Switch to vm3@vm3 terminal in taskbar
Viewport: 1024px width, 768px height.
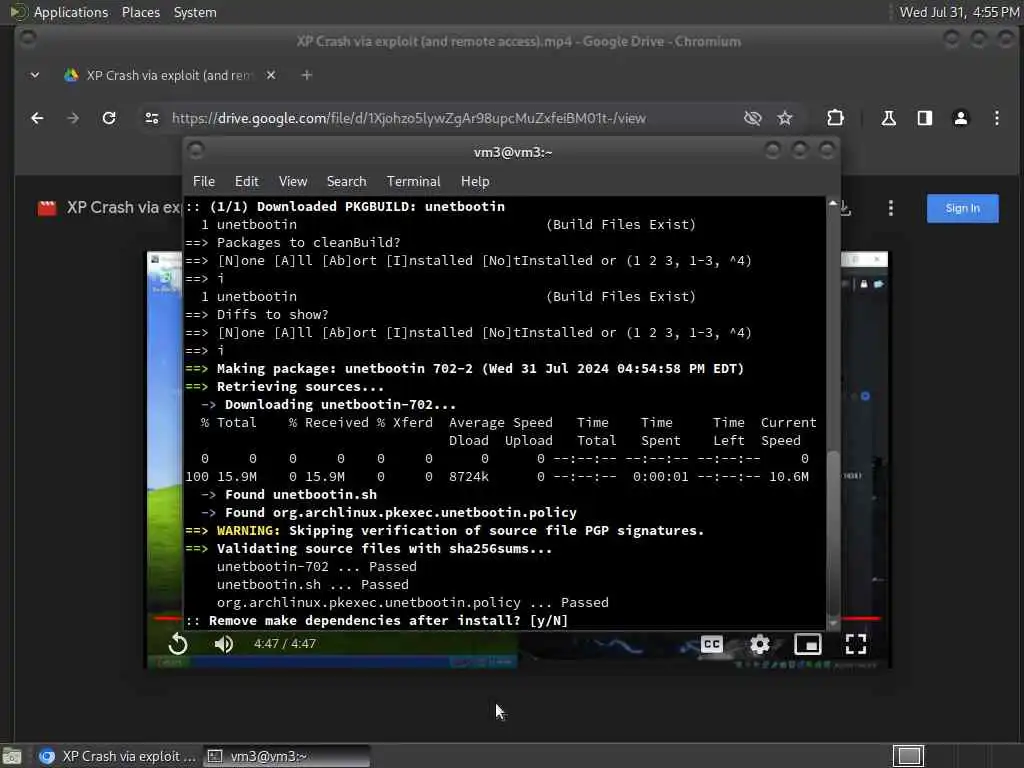click(x=286, y=756)
